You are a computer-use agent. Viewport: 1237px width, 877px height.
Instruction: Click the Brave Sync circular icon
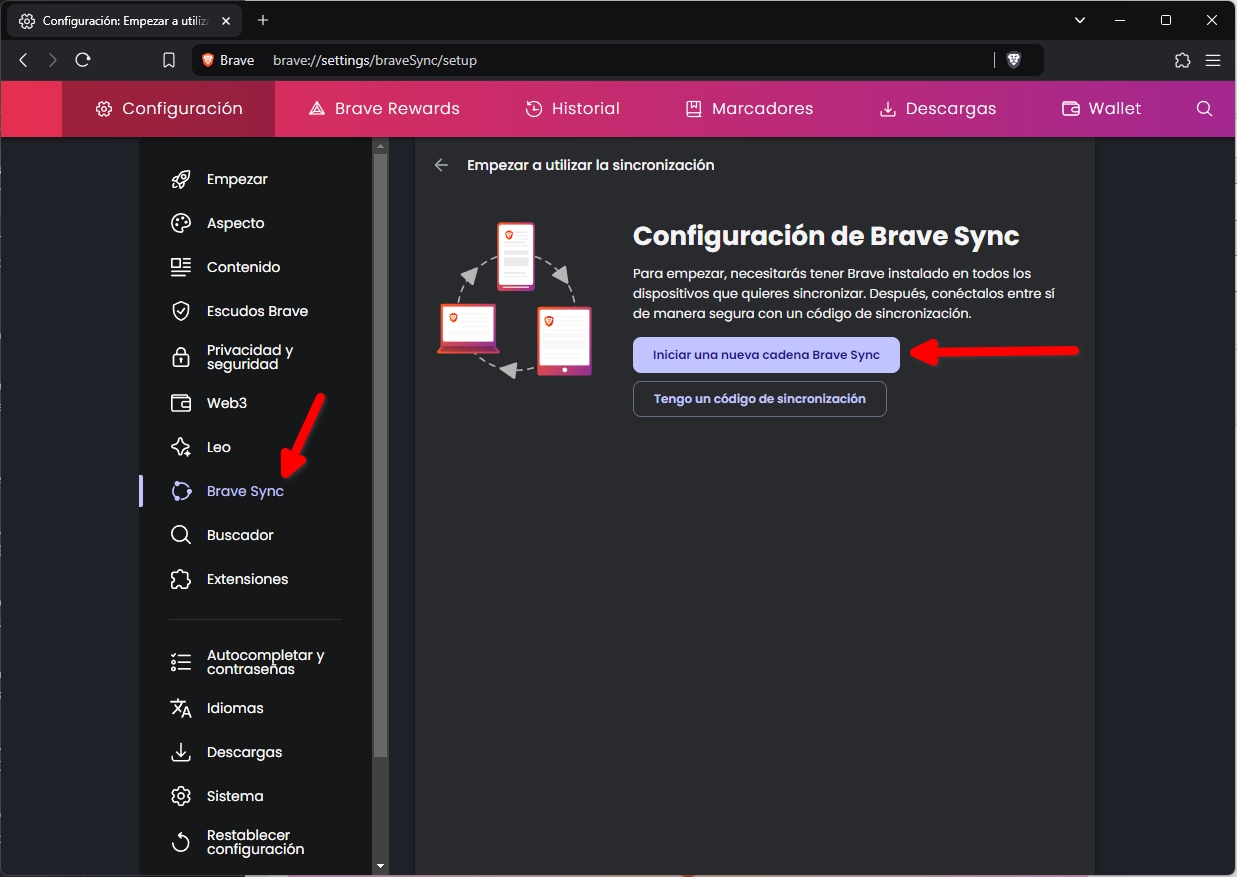(181, 491)
